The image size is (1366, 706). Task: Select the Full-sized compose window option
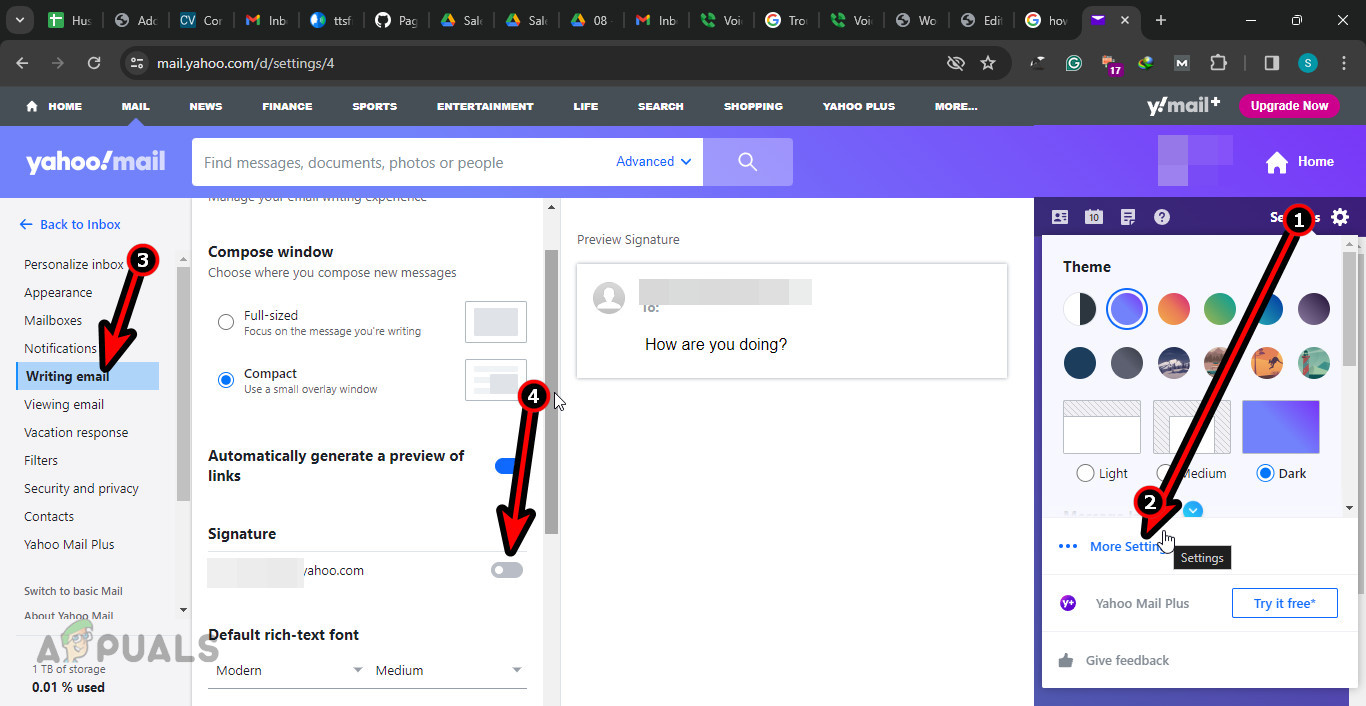coord(225,322)
